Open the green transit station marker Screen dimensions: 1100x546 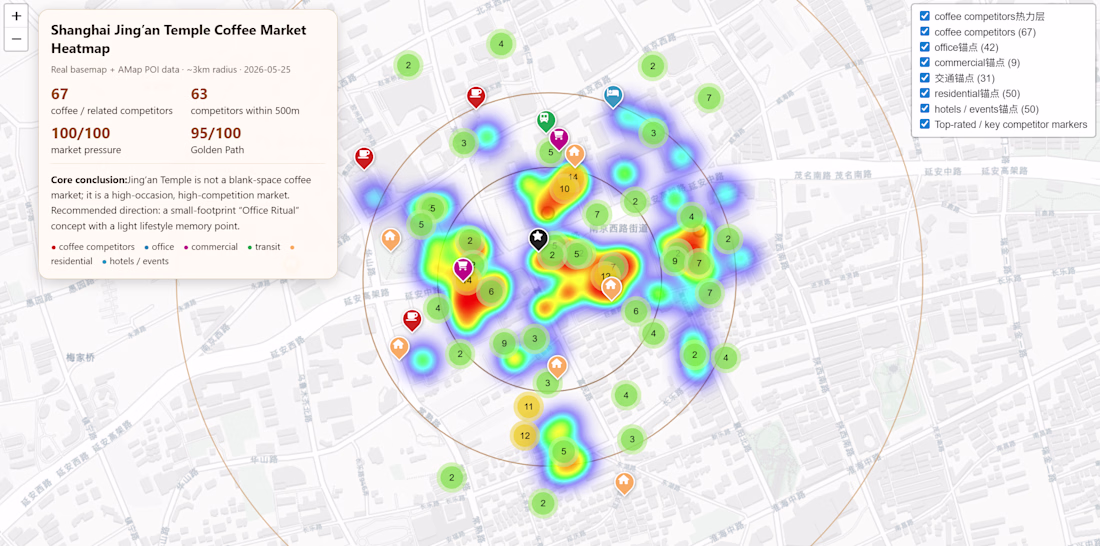point(546,121)
